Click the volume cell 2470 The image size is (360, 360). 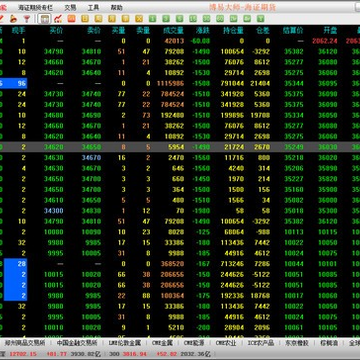[176, 158]
